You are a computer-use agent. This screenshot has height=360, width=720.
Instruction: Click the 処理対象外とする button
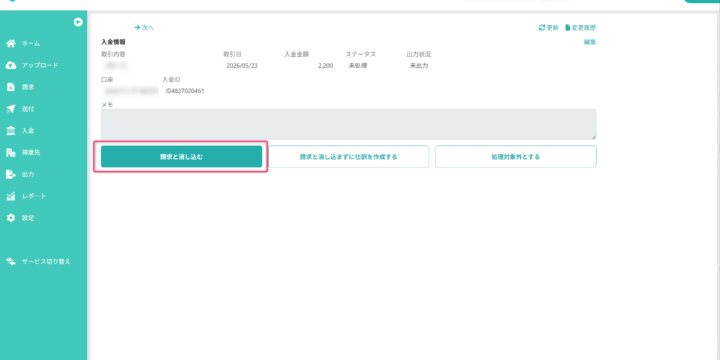[516, 157]
